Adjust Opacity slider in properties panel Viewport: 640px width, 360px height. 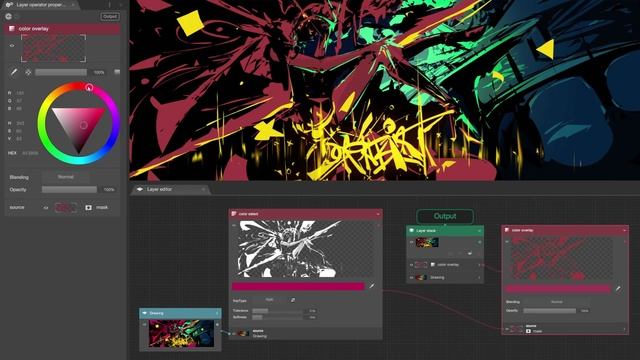(69, 190)
